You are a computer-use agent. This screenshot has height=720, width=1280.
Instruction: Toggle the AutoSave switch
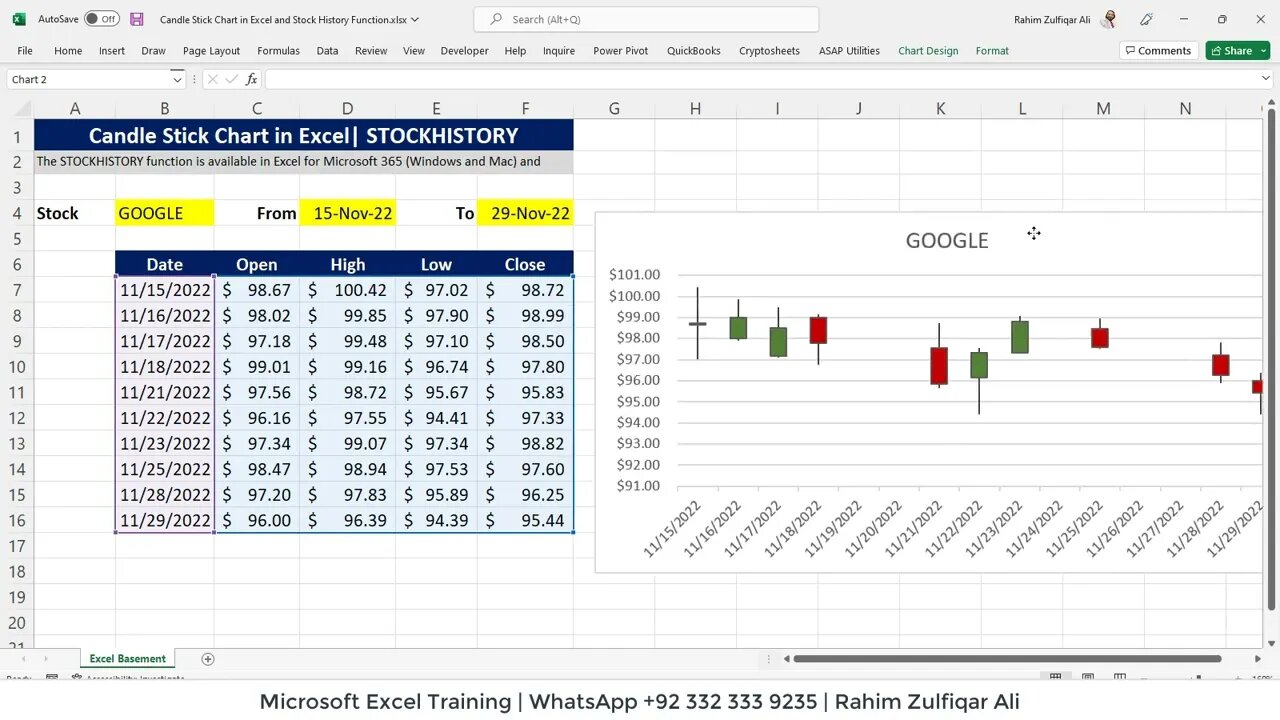[x=101, y=19]
